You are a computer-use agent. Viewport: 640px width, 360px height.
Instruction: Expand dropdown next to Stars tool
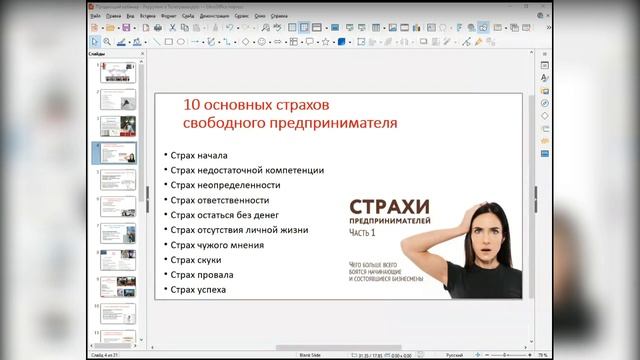click(333, 42)
